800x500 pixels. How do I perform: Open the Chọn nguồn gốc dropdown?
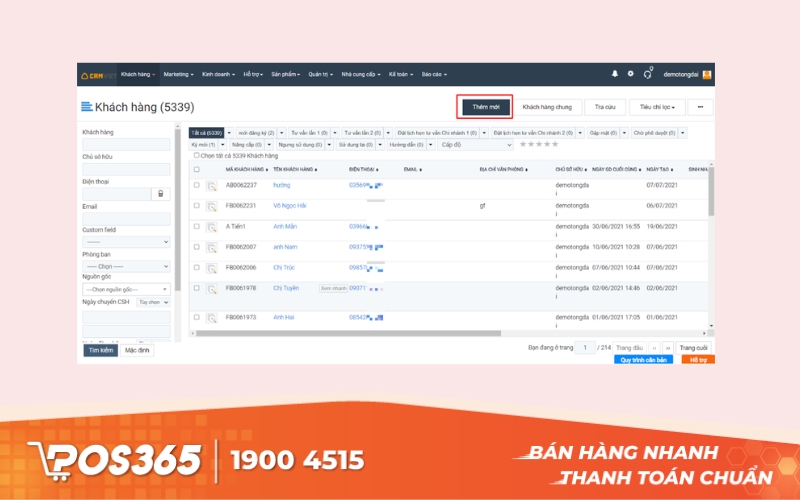[126, 289]
